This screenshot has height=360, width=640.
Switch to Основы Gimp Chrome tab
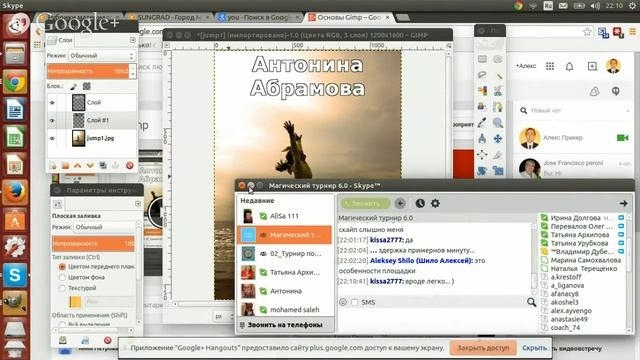(x=349, y=18)
